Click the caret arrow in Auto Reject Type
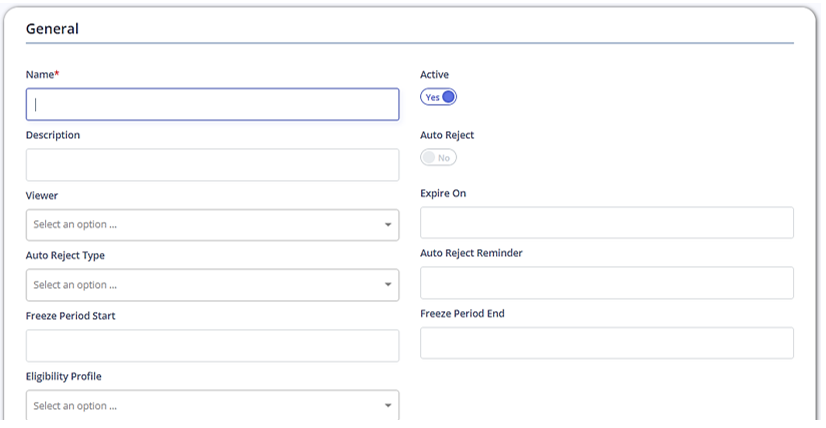 [388, 285]
